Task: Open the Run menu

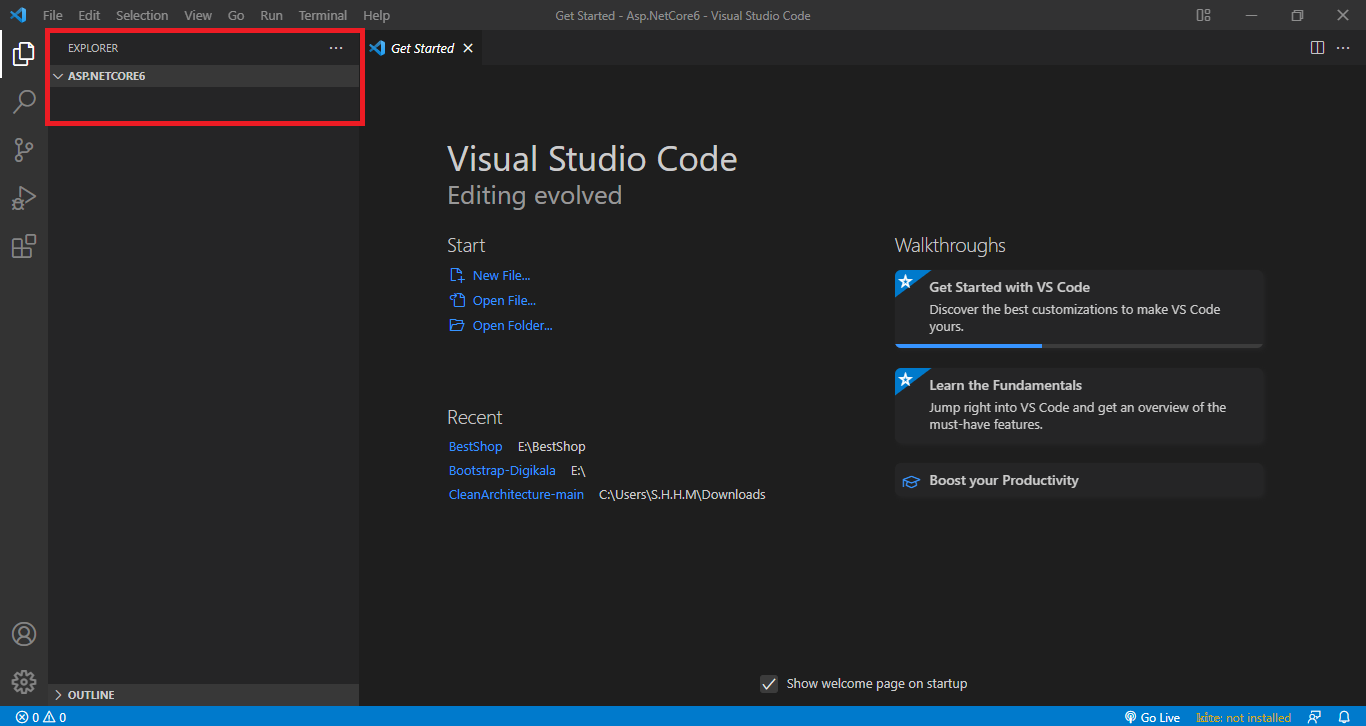Action: 271,15
